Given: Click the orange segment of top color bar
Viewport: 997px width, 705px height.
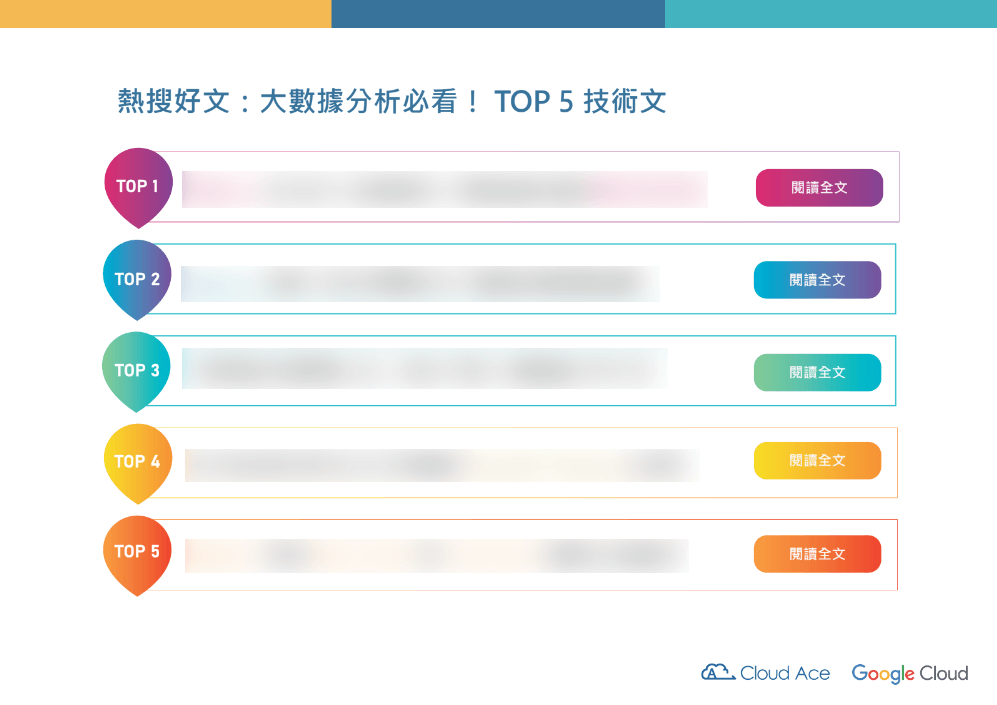Looking at the screenshot, I should pyautogui.click(x=165, y=13).
